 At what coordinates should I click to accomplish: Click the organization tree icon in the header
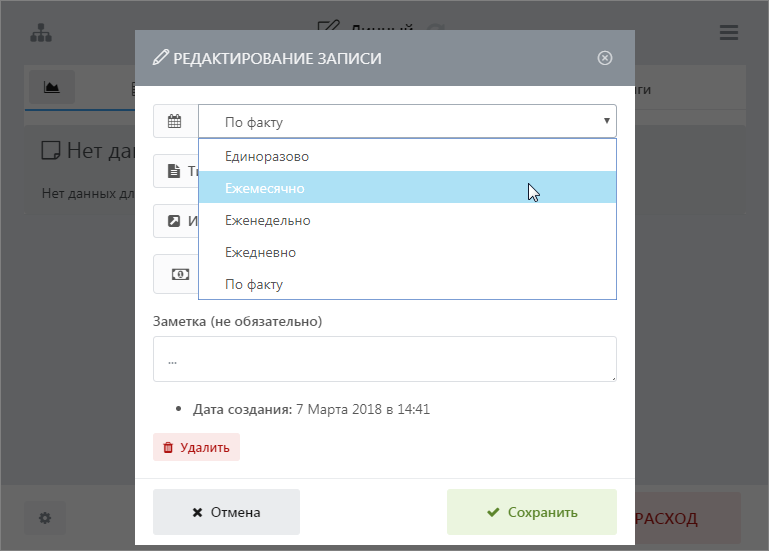coord(40,32)
